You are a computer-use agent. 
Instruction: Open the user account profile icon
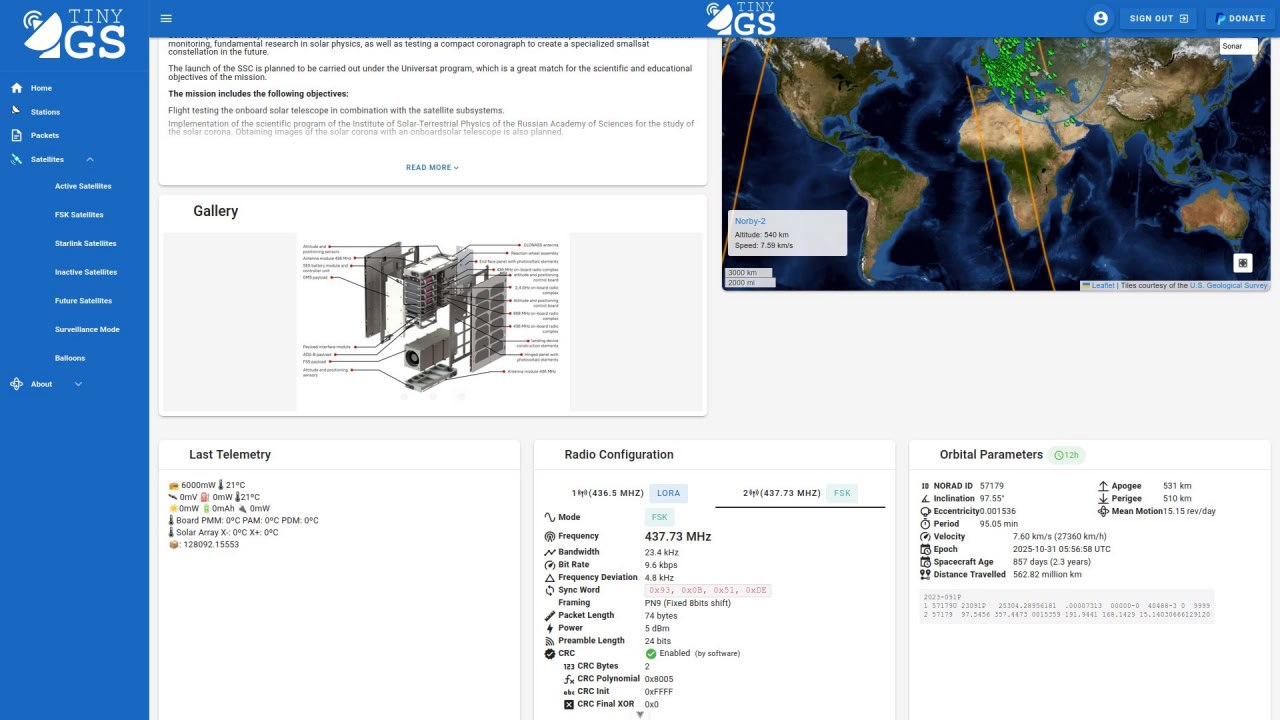click(1101, 18)
